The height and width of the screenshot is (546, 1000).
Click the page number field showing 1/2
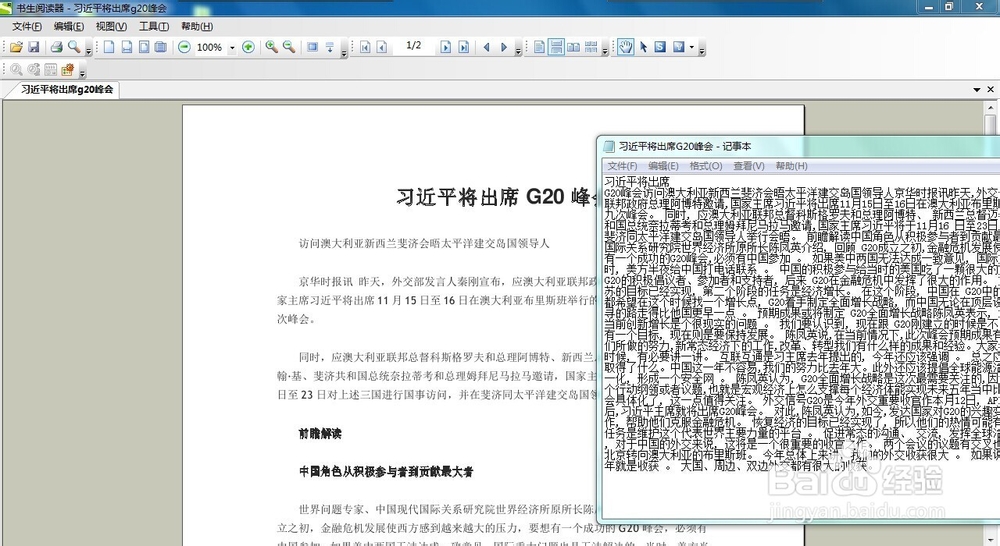(x=413, y=46)
